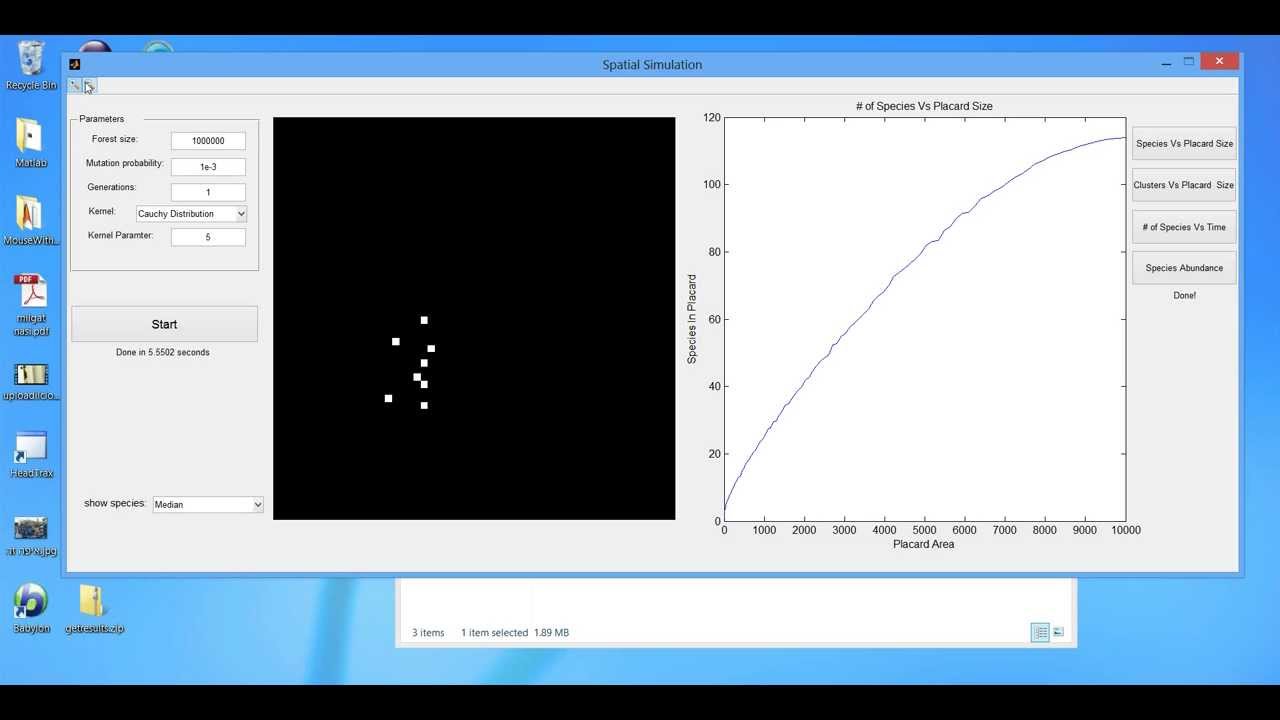Screen dimensions: 1280x720
Task: Select the getresults.zip desktop file
Action: (94, 609)
